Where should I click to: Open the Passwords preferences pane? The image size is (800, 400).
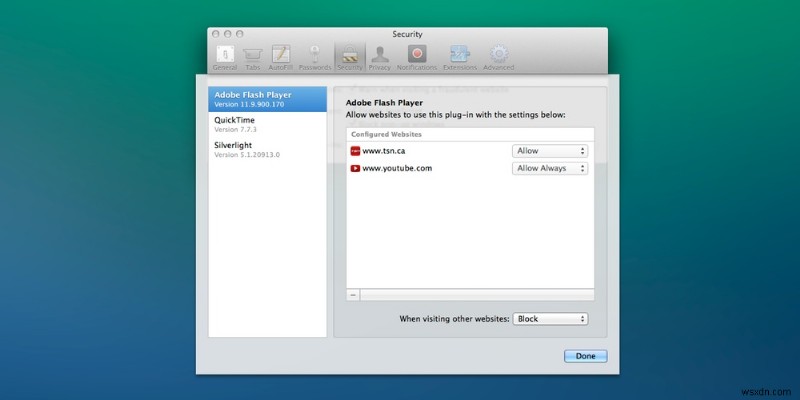315,58
